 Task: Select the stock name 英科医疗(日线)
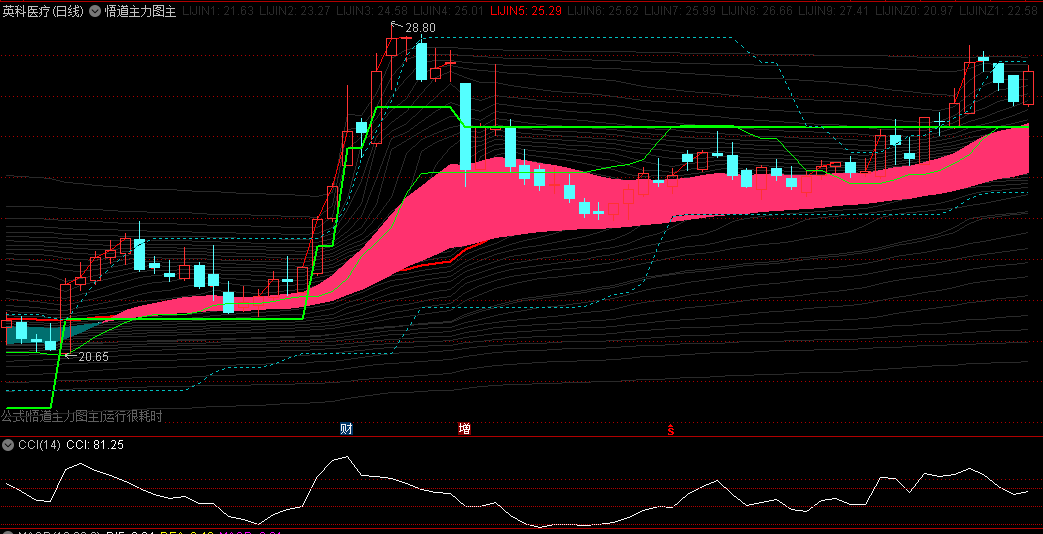(x=43, y=11)
